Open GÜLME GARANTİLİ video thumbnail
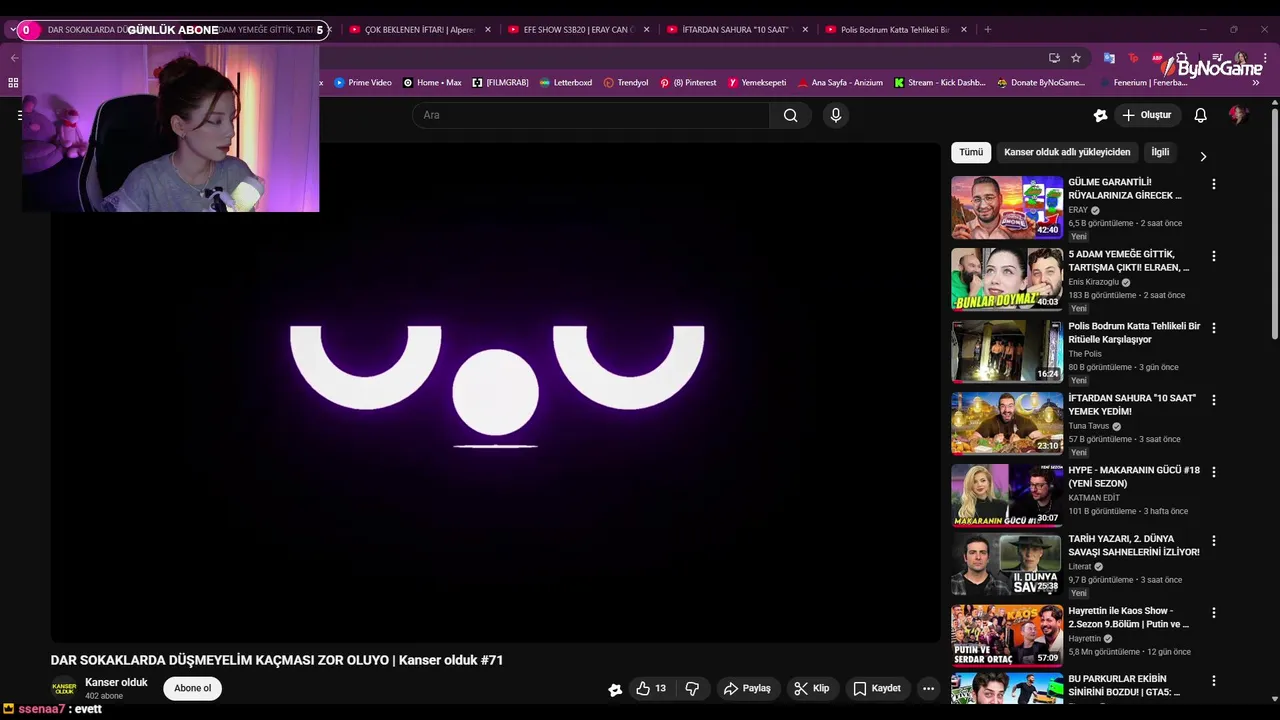 1007,207
